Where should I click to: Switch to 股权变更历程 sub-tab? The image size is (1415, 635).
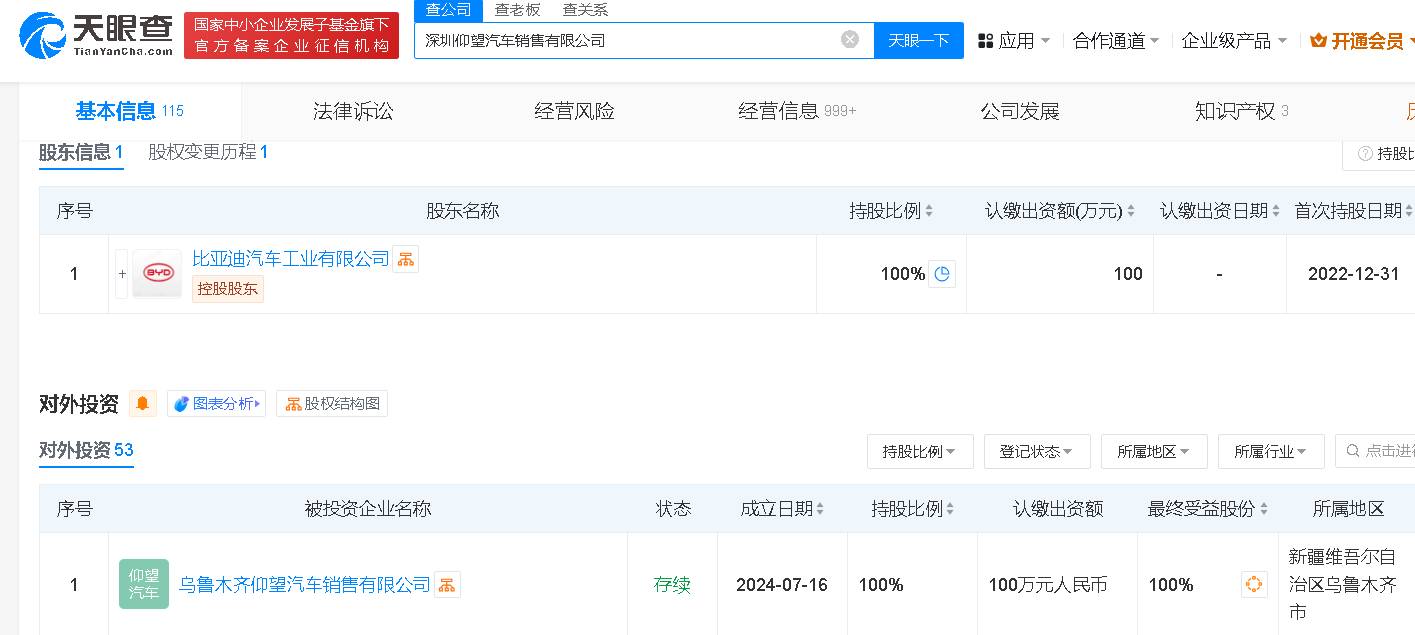pos(208,153)
